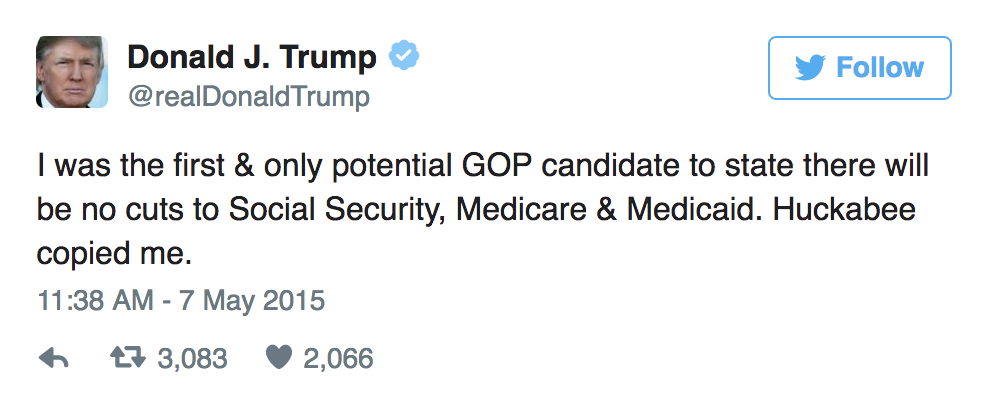Click the 2,066 likes count

click(x=338, y=359)
